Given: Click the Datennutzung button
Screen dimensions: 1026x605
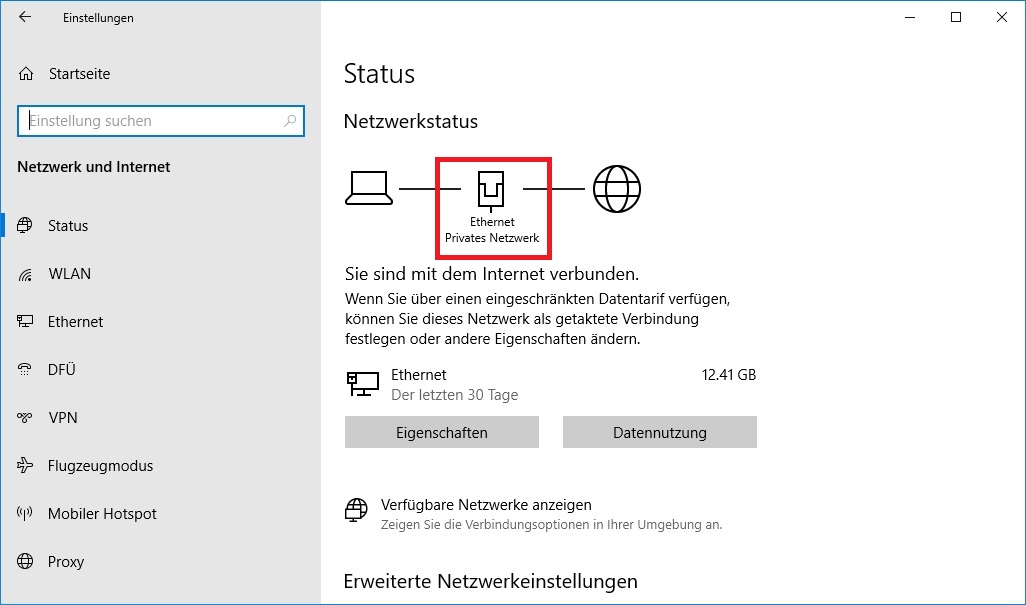Looking at the screenshot, I should pyautogui.click(x=659, y=433).
